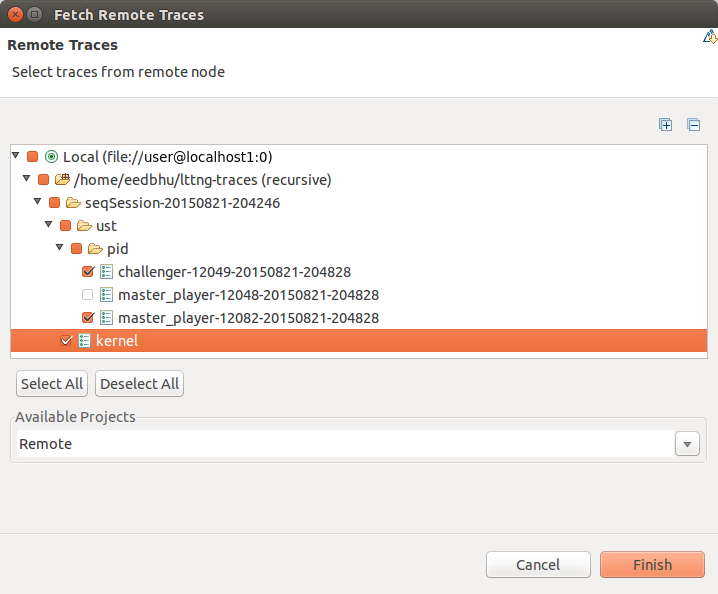The image size is (718, 594).
Task: Click the Collapse All icon
Action: 693,125
